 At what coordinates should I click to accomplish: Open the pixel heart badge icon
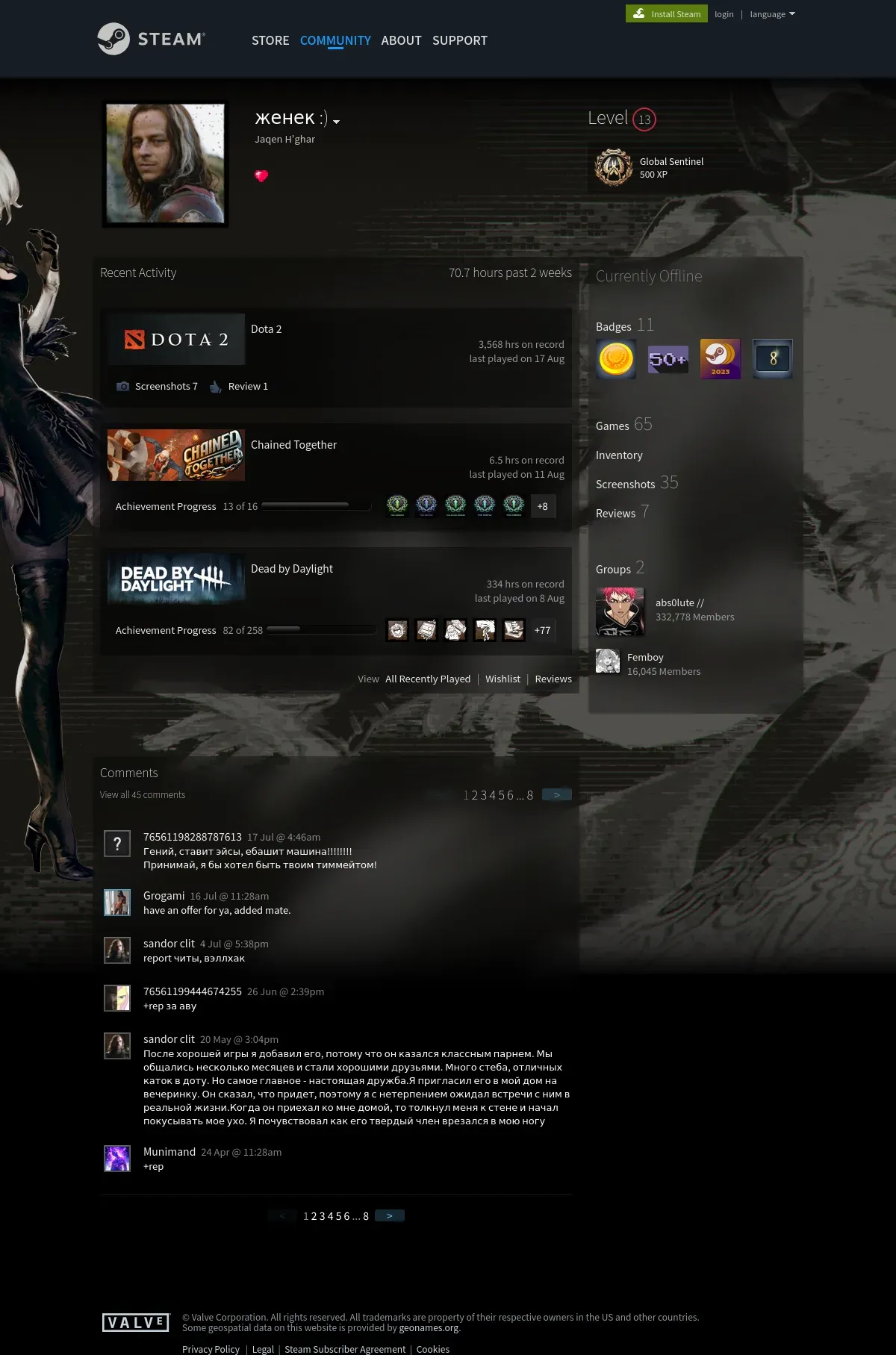coord(261,176)
